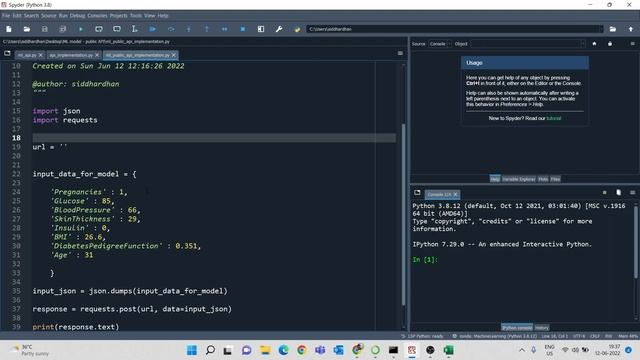640x360 pixels.
Task: Create a new file from the toolbar
Action: pos(9,29)
